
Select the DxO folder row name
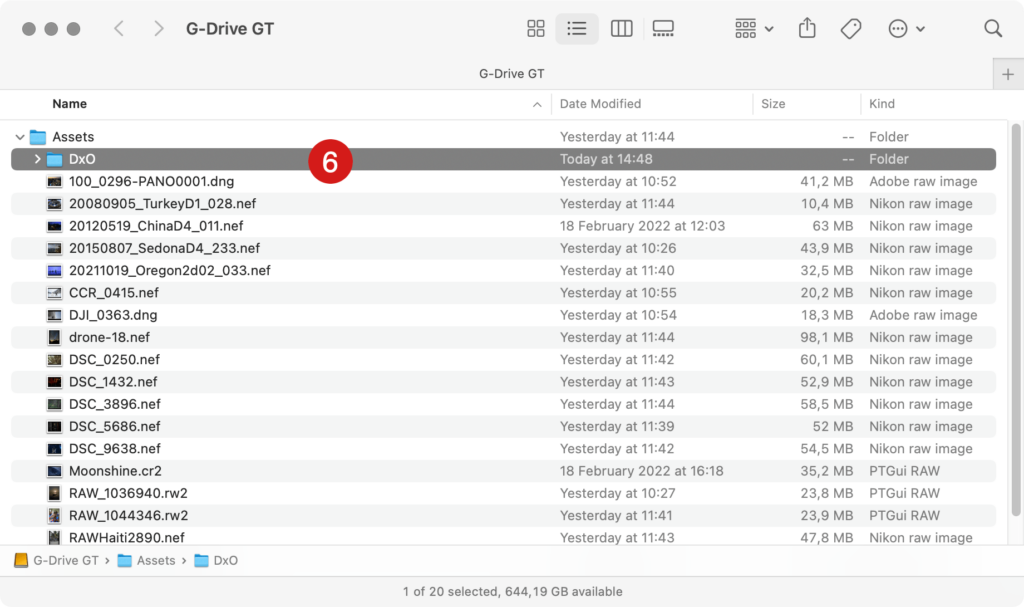pyautogui.click(x=82, y=159)
